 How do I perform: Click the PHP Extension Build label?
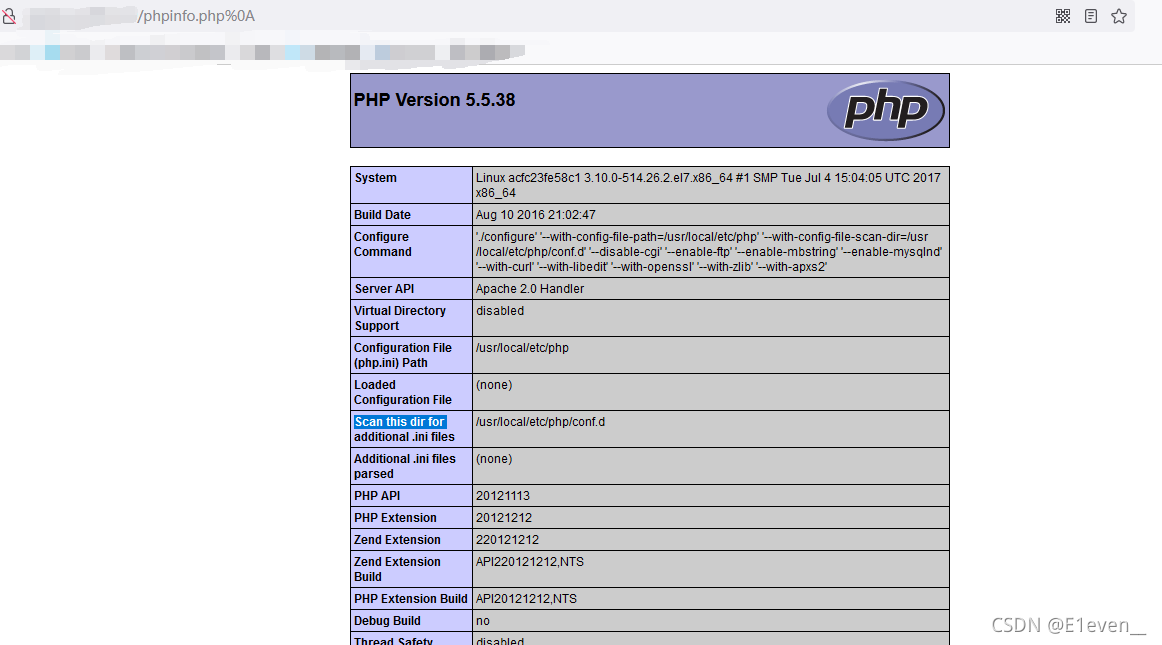pos(411,601)
